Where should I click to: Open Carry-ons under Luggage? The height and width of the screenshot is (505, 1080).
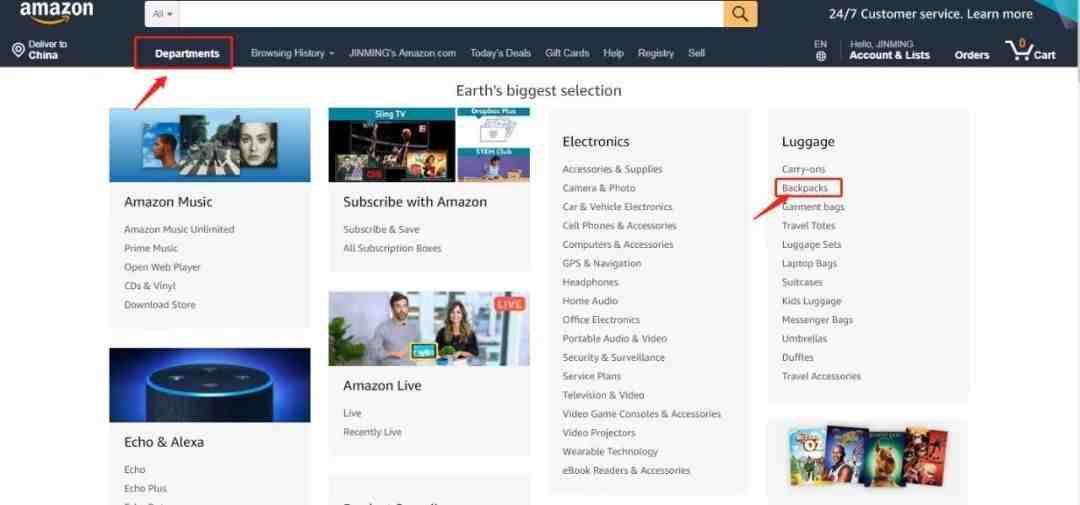point(803,169)
